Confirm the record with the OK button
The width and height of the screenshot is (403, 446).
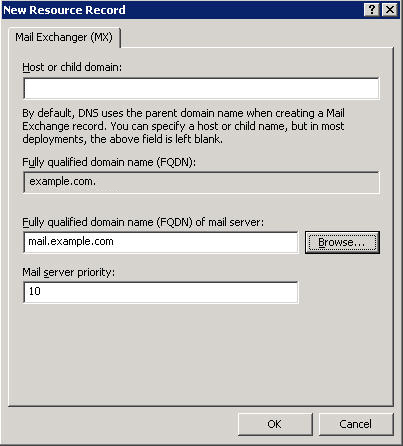click(275, 424)
